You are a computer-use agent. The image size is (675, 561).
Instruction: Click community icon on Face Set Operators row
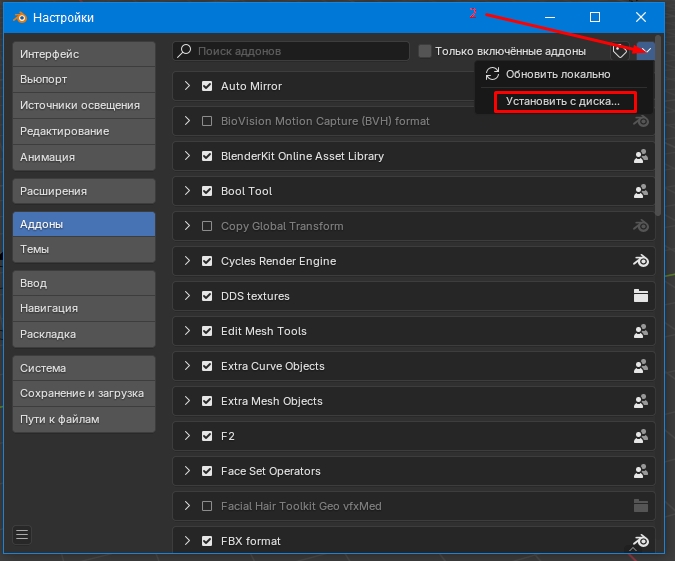[641, 471]
